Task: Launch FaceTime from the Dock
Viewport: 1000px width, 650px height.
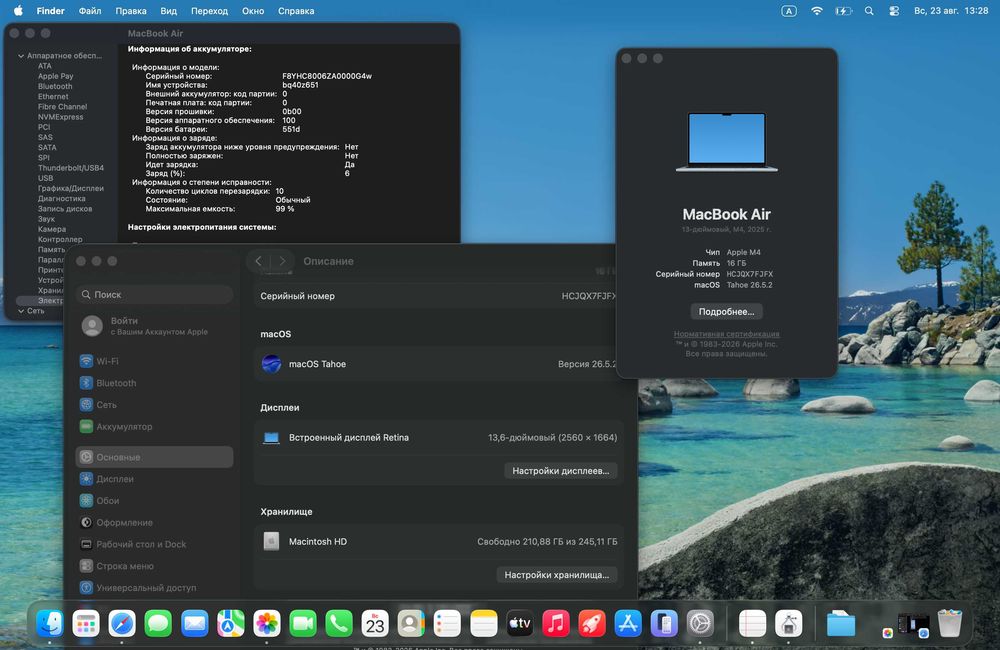Action: click(x=303, y=623)
